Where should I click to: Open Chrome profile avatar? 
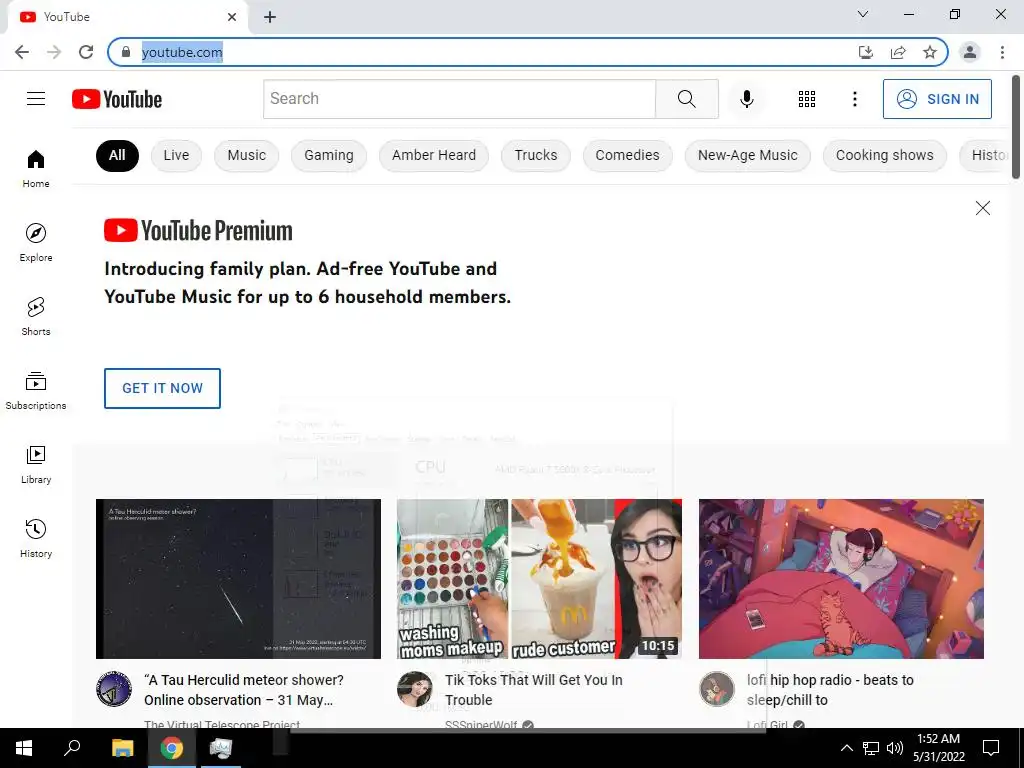(970, 52)
